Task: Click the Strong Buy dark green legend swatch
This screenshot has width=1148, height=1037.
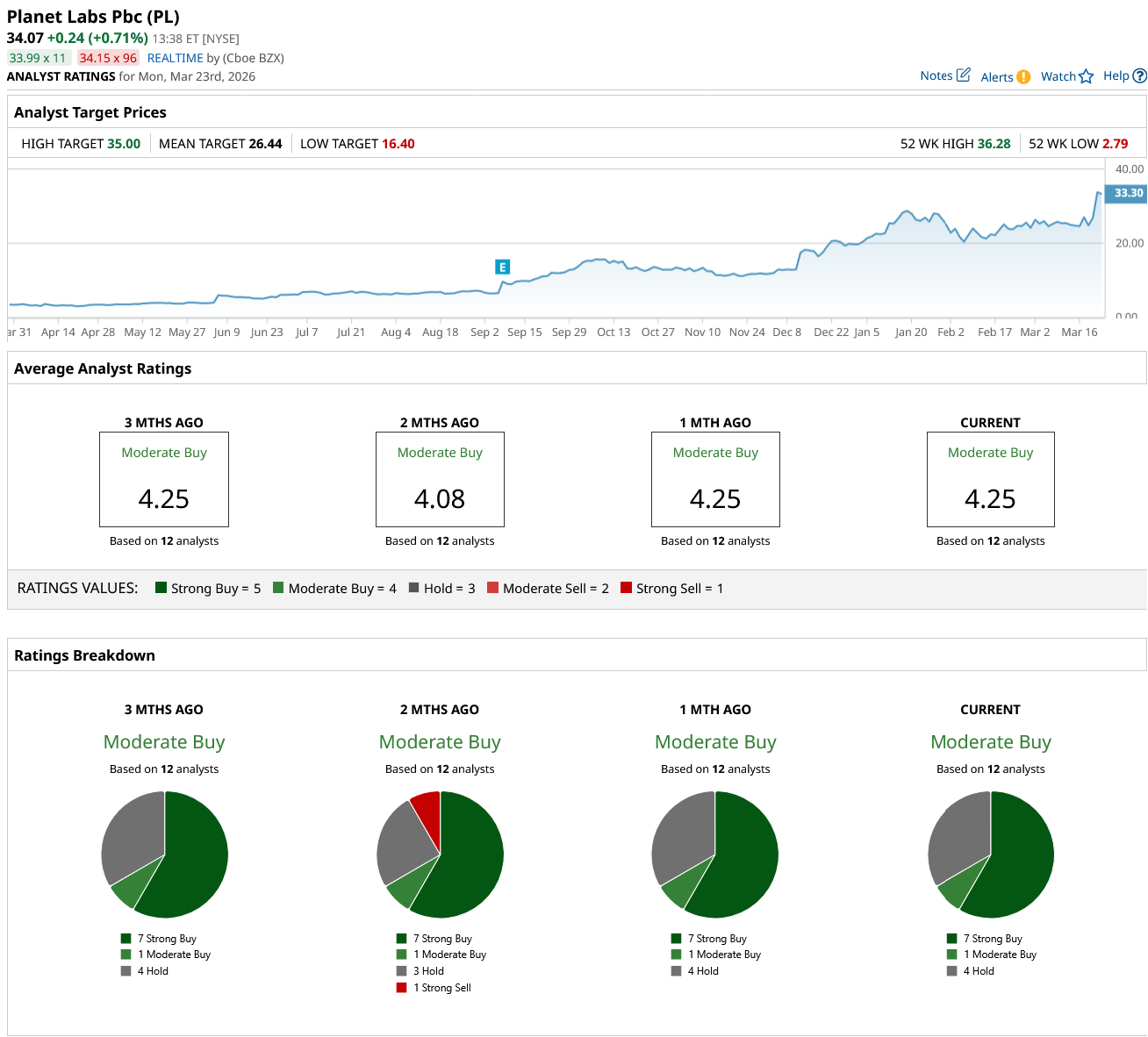Action: [x=161, y=588]
